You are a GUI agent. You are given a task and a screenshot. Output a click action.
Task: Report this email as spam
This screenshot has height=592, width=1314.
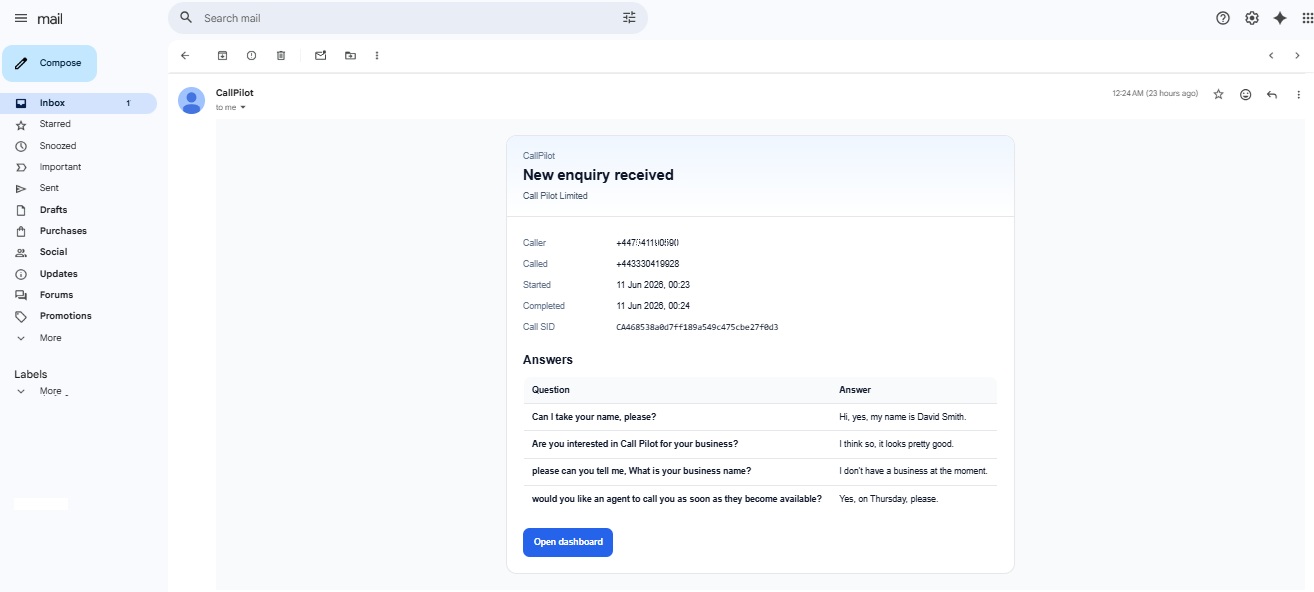(251, 56)
